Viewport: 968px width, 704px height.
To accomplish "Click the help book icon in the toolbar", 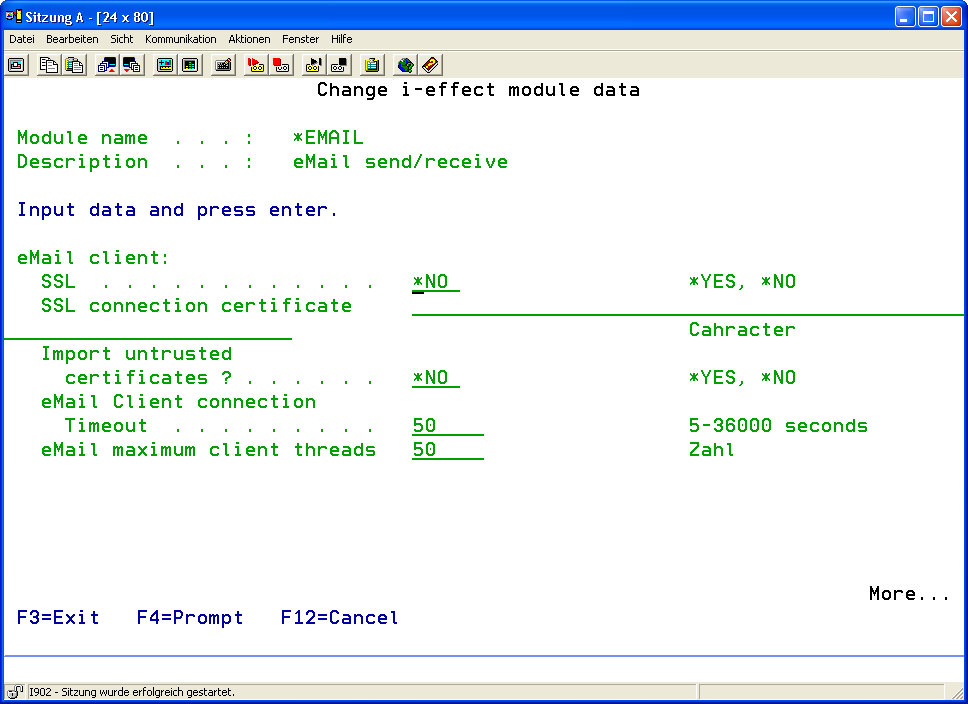I will 430,65.
